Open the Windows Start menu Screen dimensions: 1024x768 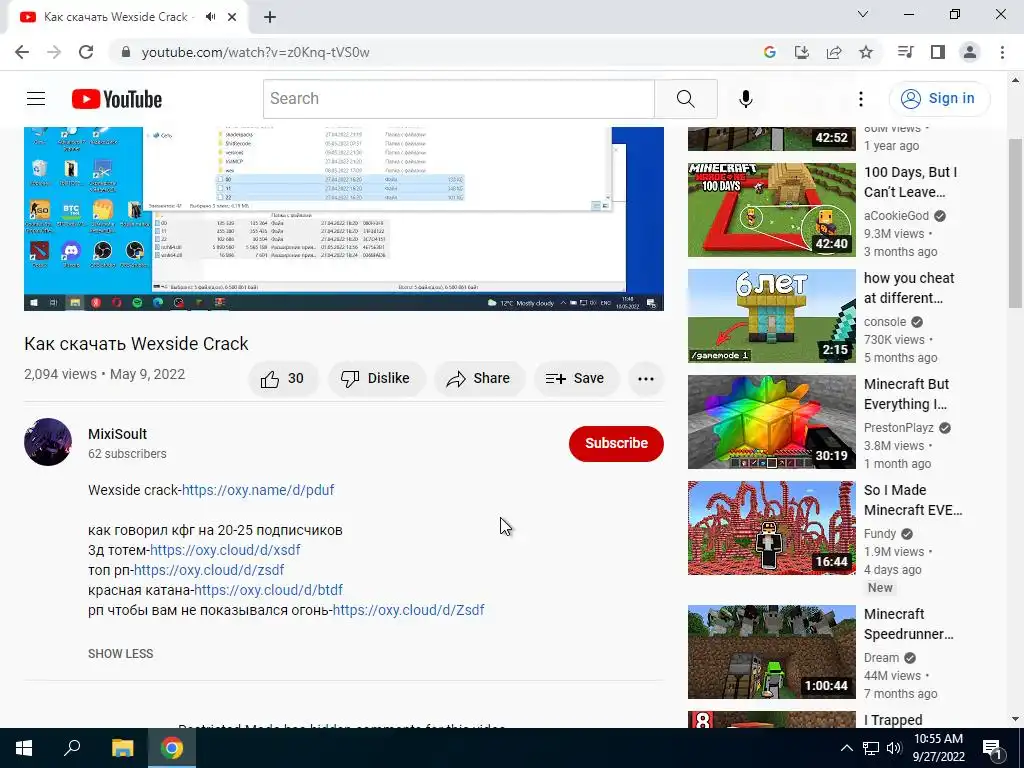(x=24, y=748)
